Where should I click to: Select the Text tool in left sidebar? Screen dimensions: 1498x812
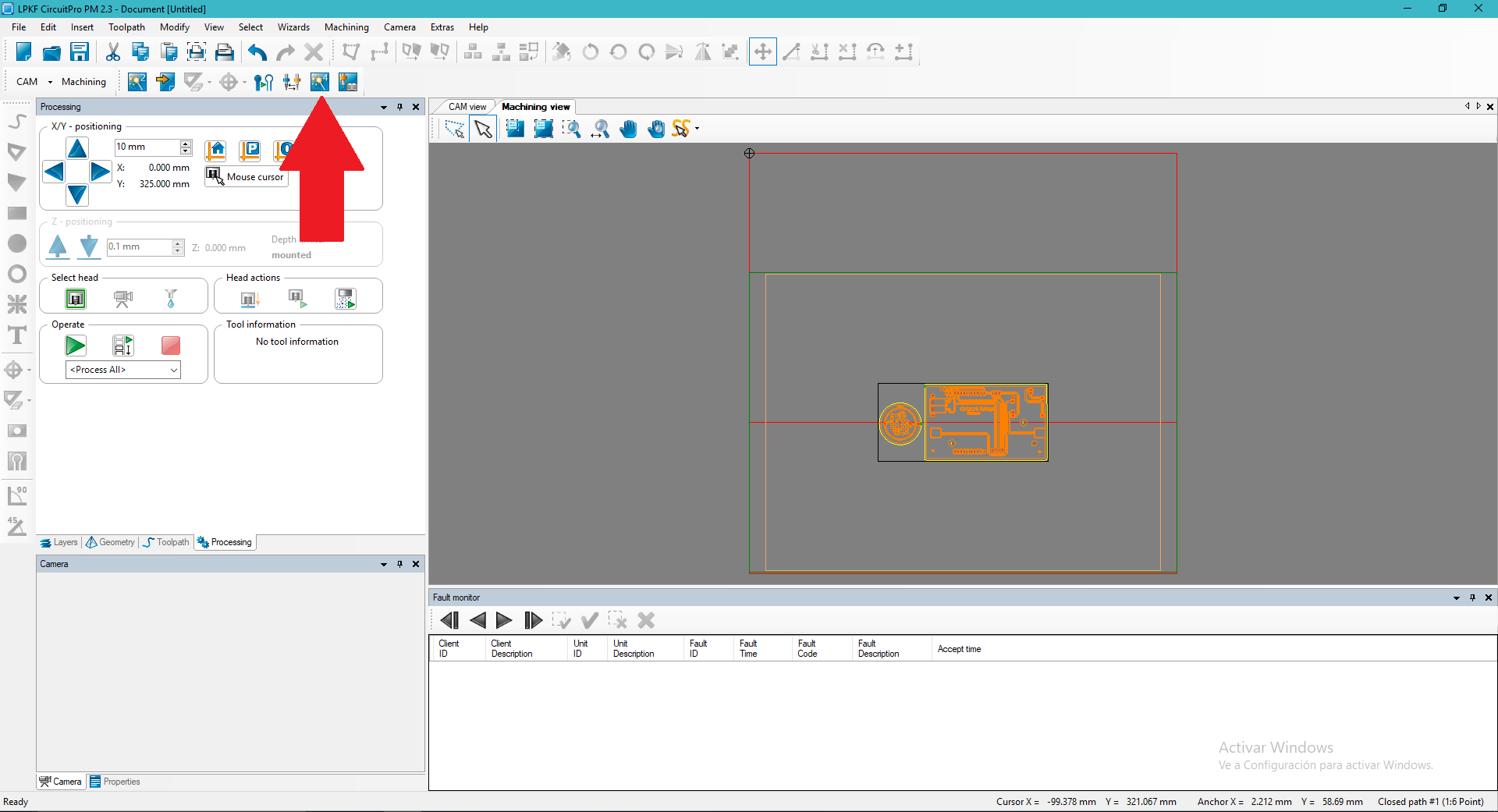click(x=16, y=335)
